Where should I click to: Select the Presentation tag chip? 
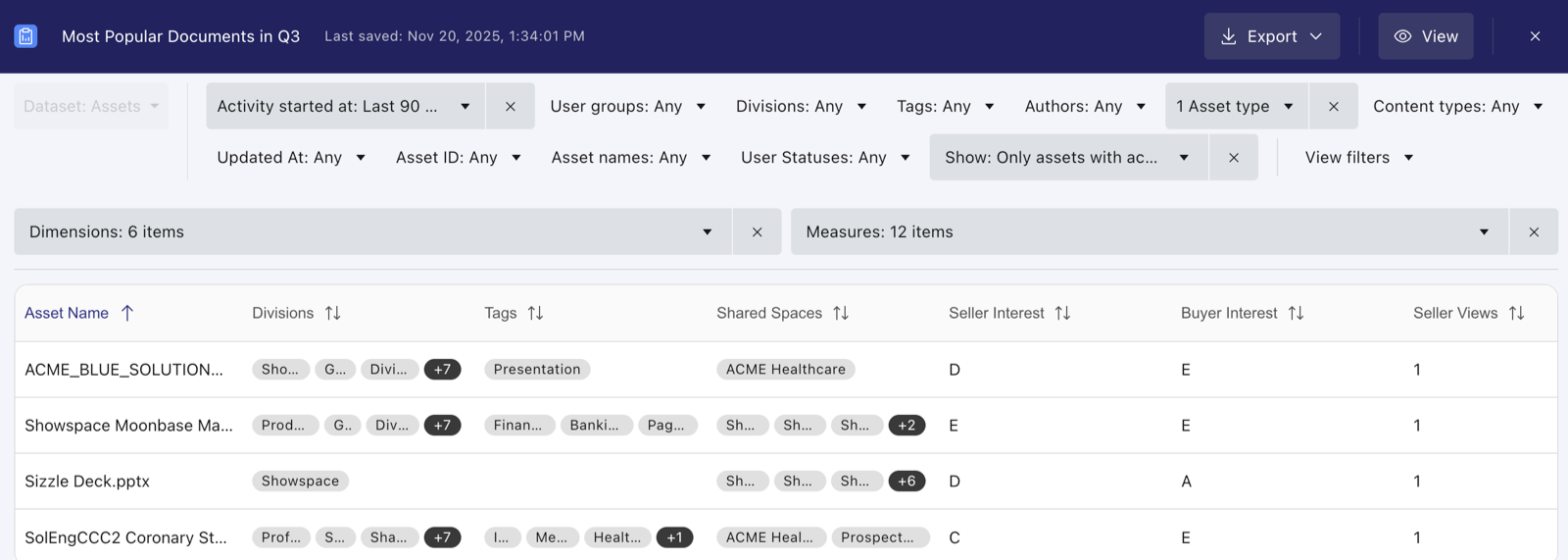pyautogui.click(x=537, y=369)
